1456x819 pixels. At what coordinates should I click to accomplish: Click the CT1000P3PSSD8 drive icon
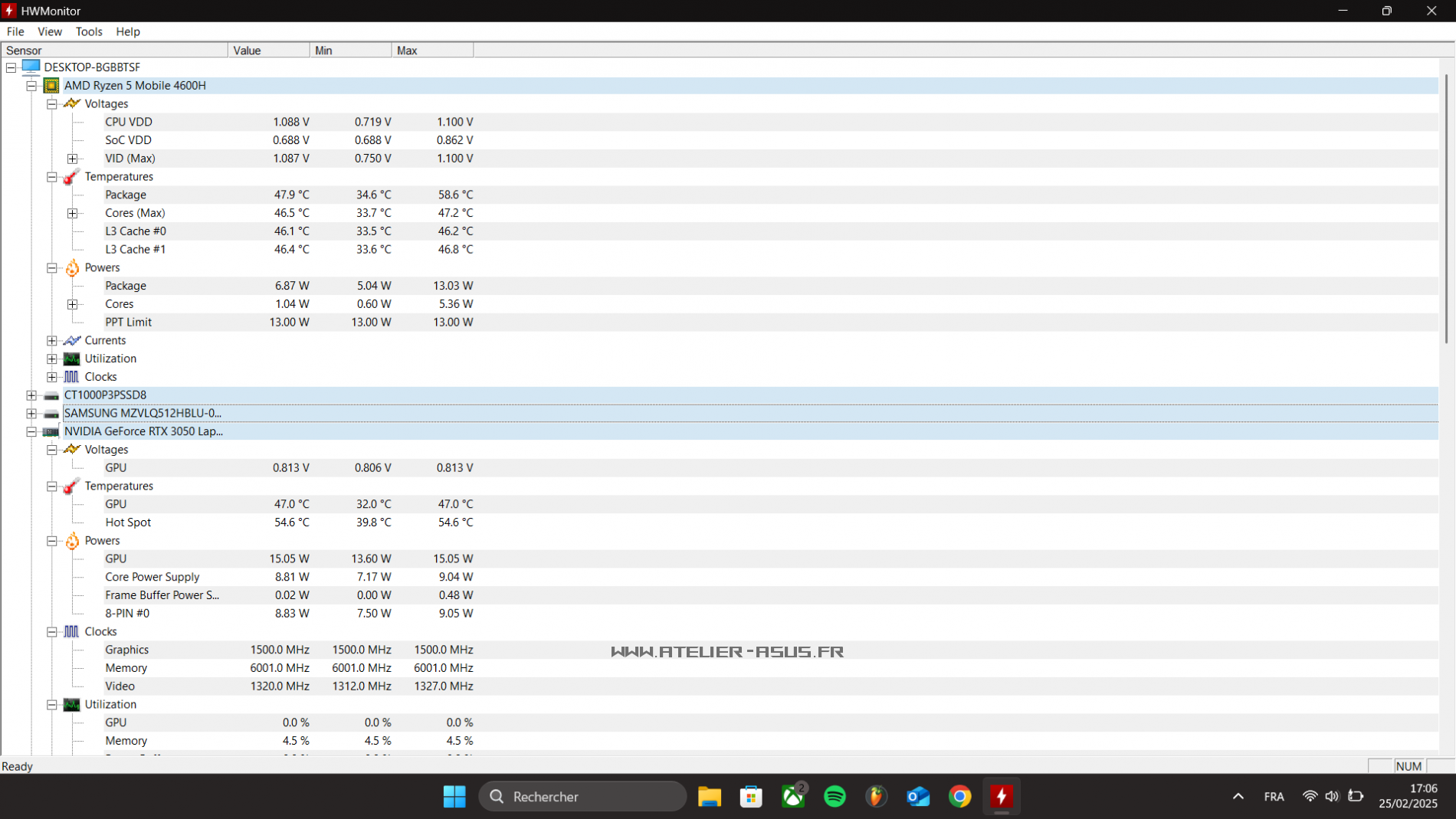[x=51, y=396]
